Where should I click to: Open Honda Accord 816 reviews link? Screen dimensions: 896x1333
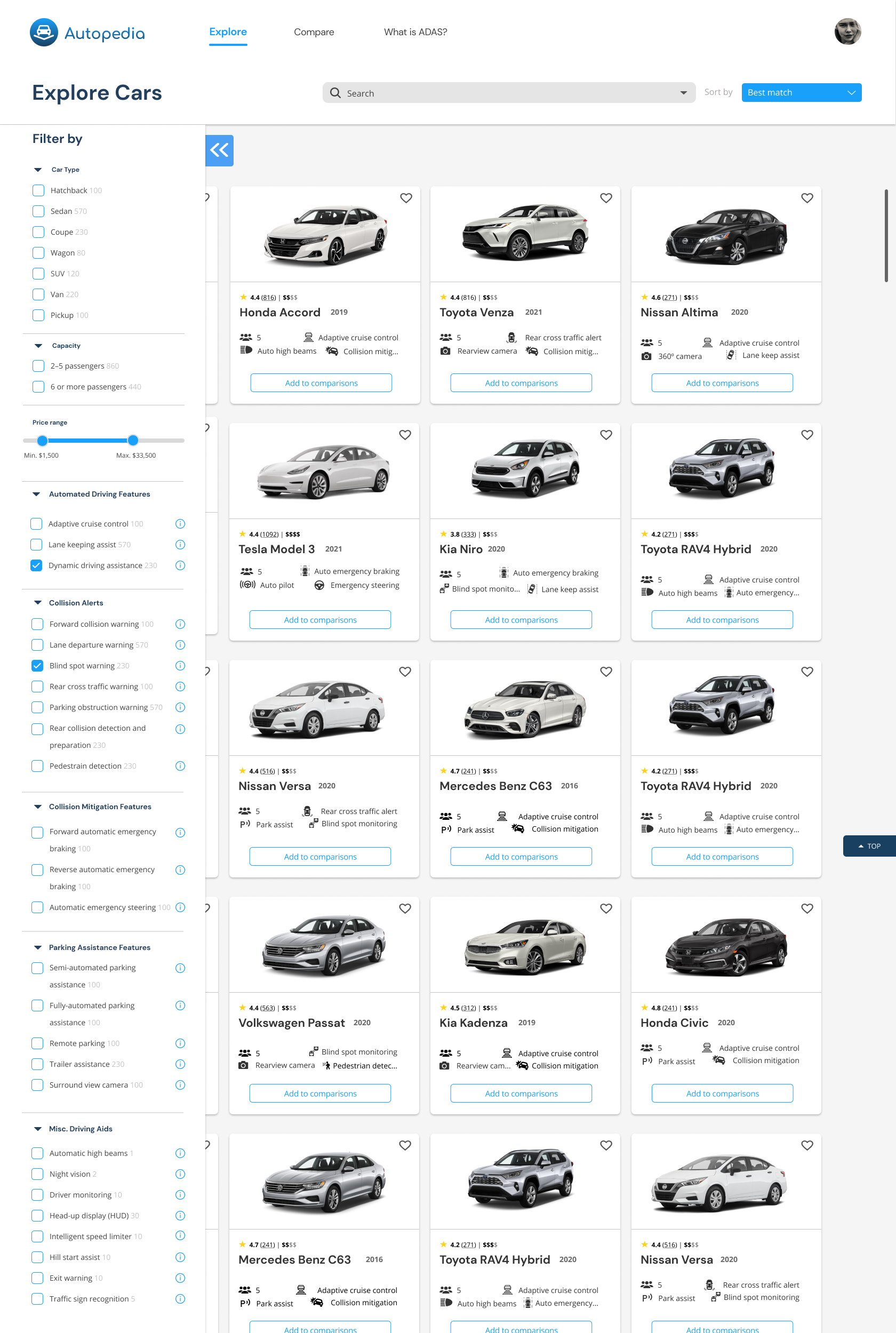coord(269,298)
